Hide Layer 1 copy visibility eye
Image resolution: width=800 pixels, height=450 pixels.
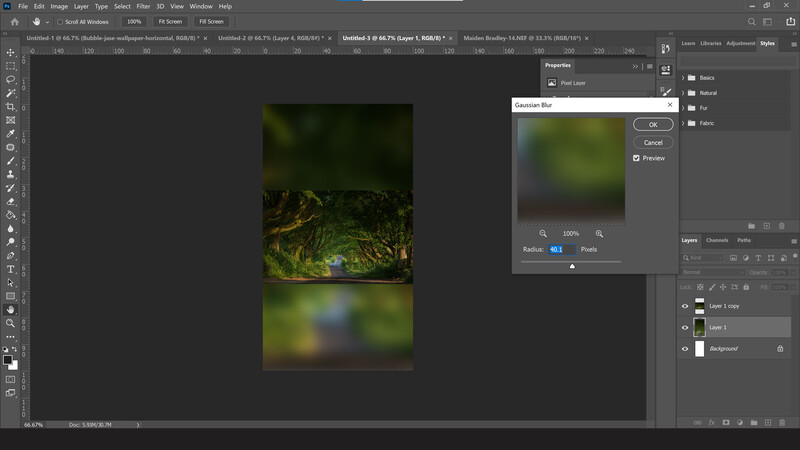click(685, 306)
